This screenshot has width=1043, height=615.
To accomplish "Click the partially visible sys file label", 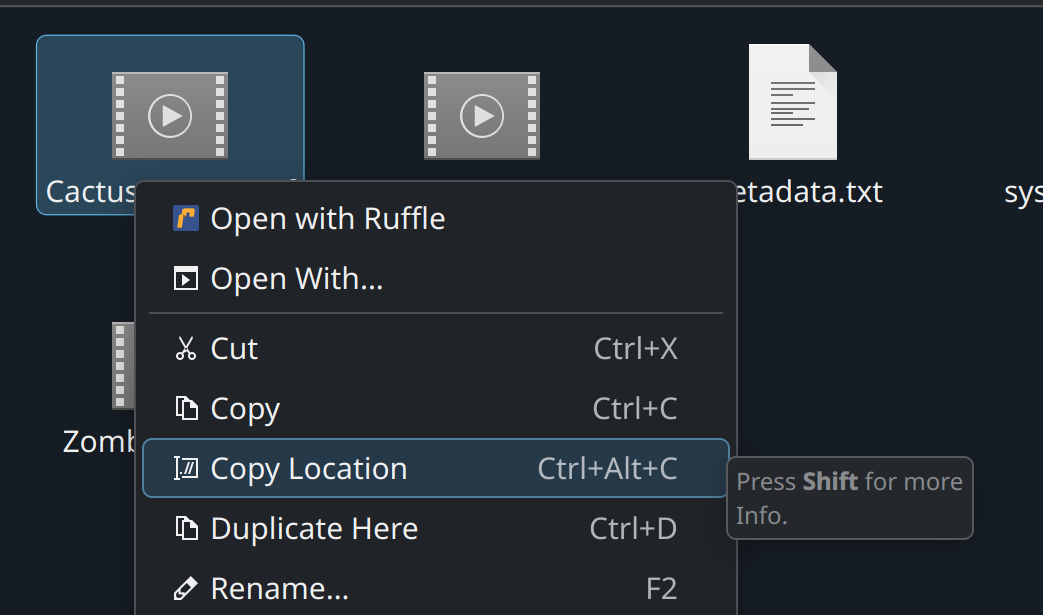I will coord(1023,193).
